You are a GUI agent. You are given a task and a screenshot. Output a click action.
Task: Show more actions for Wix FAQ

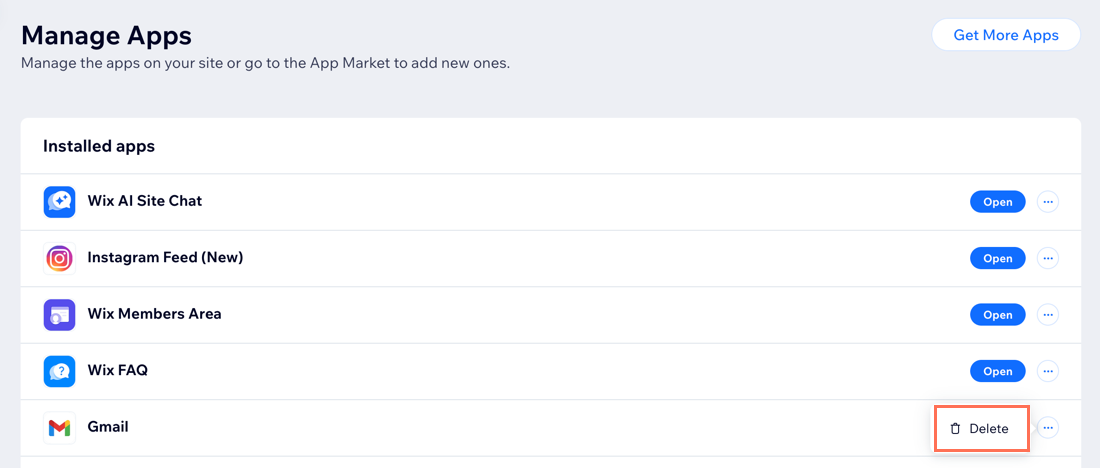click(1047, 371)
